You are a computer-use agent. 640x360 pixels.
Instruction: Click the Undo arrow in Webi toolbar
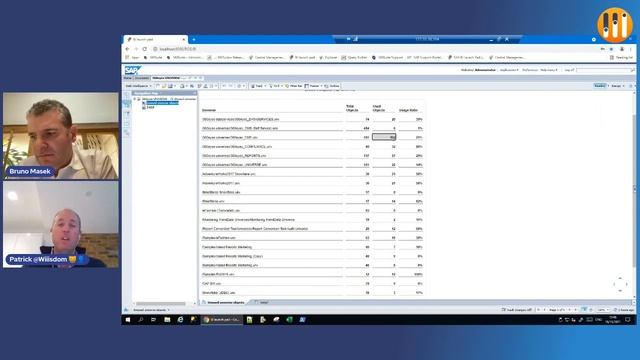point(224,86)
